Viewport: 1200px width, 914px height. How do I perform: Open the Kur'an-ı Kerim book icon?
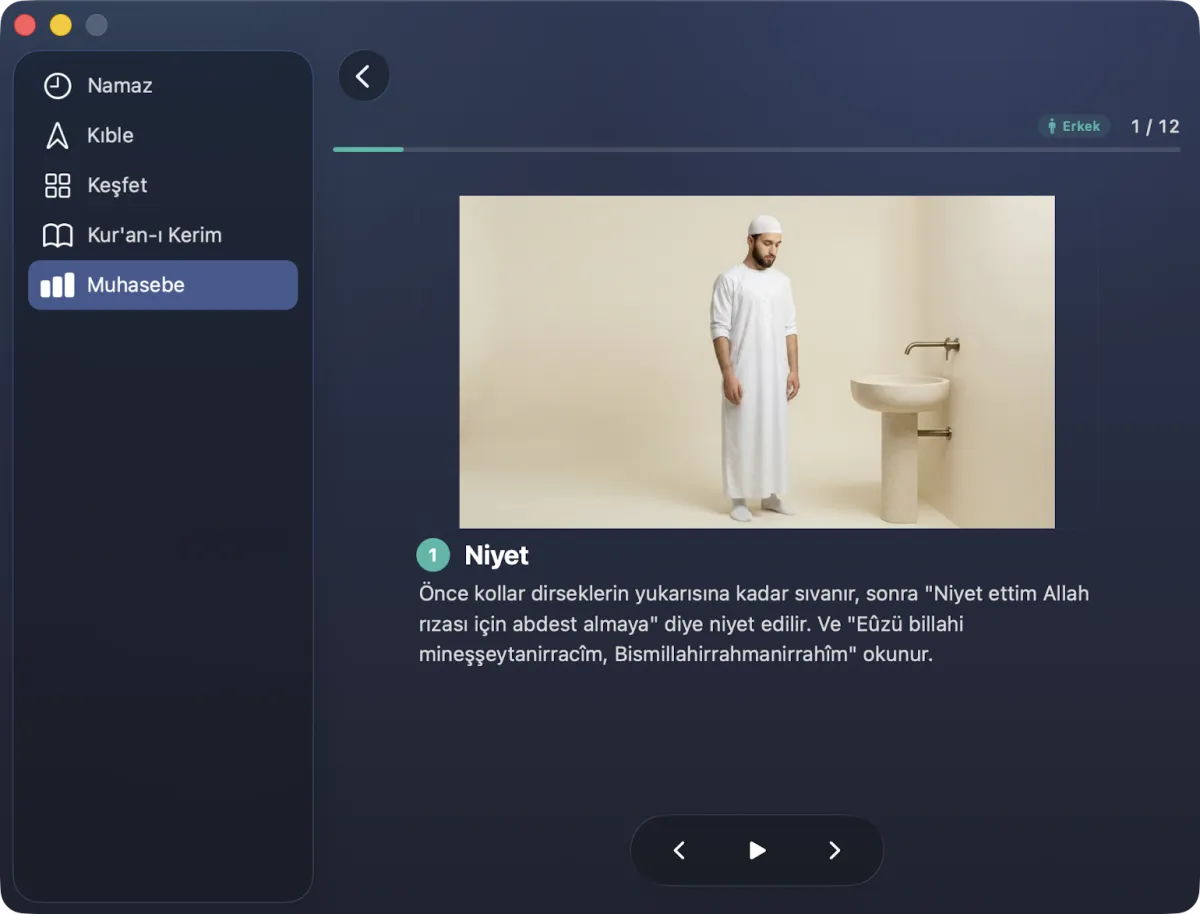pos(58,236)
